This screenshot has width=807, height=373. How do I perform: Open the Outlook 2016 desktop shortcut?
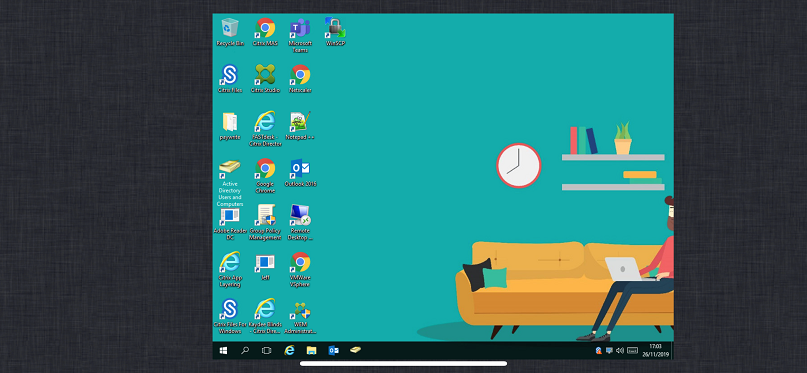300,173
